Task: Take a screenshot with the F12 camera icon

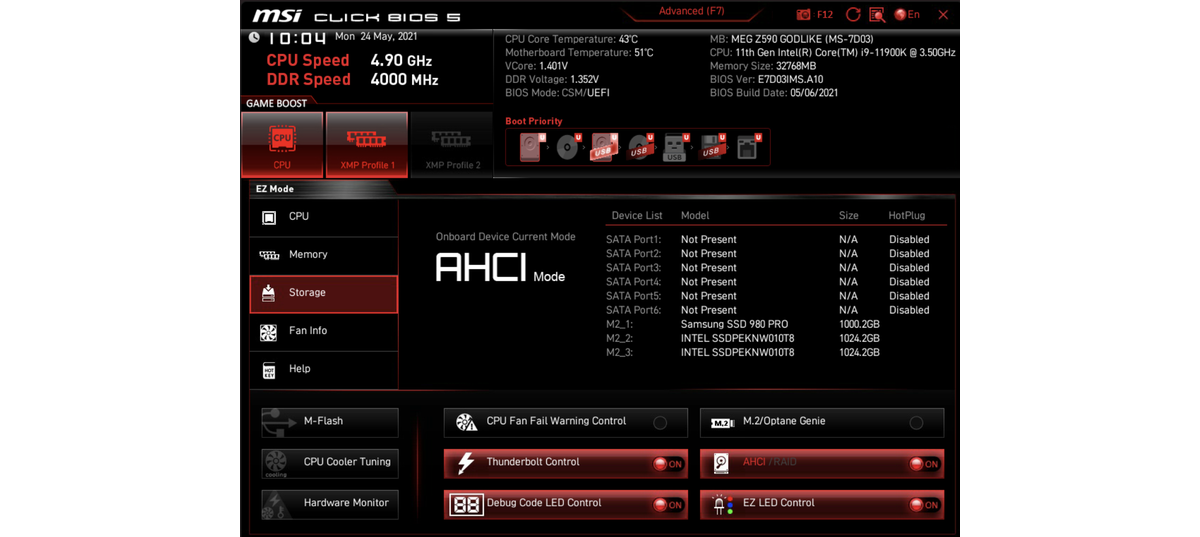Action: click(x=804, y=15)
